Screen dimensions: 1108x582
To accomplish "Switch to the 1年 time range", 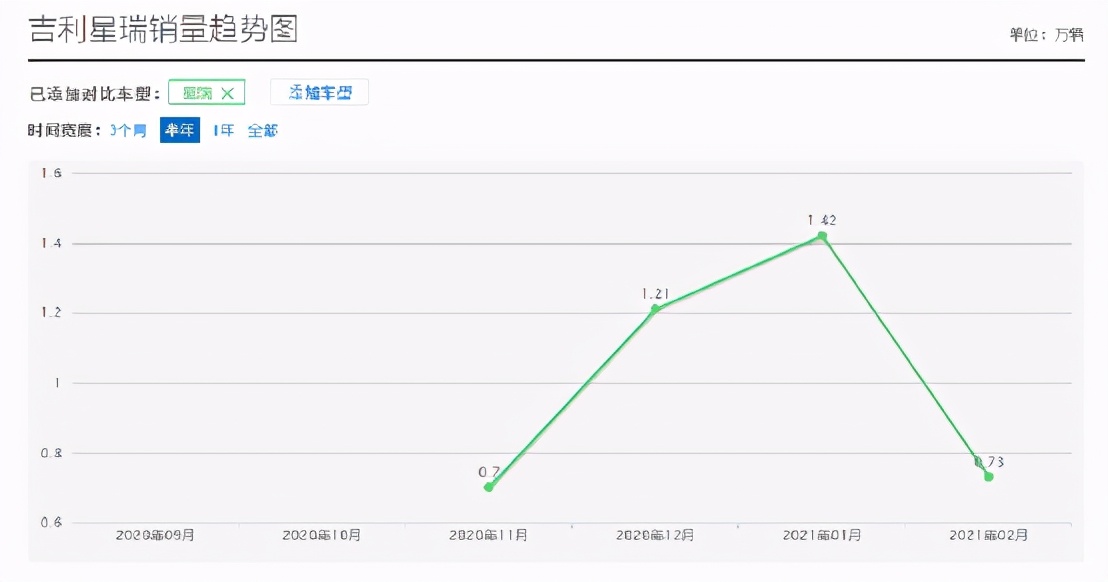I will click(x=223, y=131).
